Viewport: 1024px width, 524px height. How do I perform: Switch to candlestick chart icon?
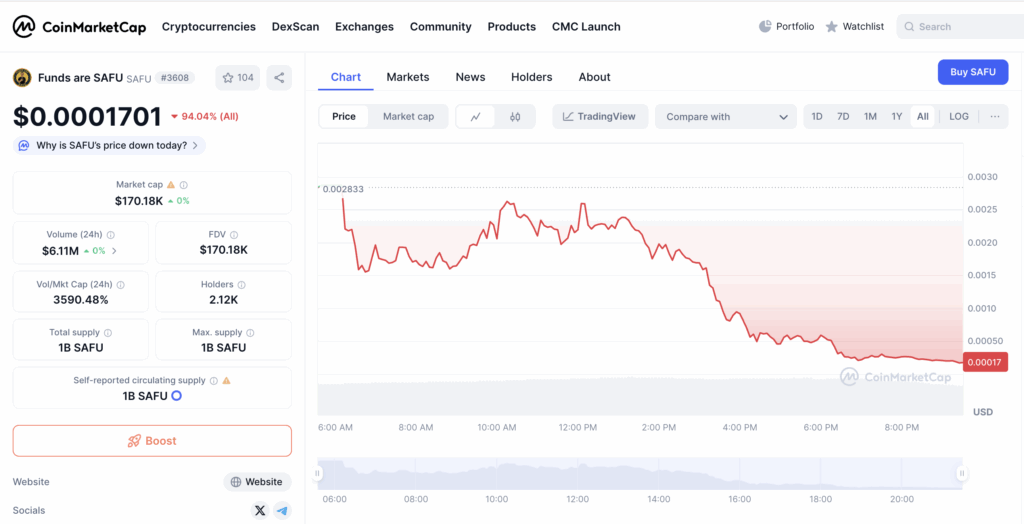(515, 117)
